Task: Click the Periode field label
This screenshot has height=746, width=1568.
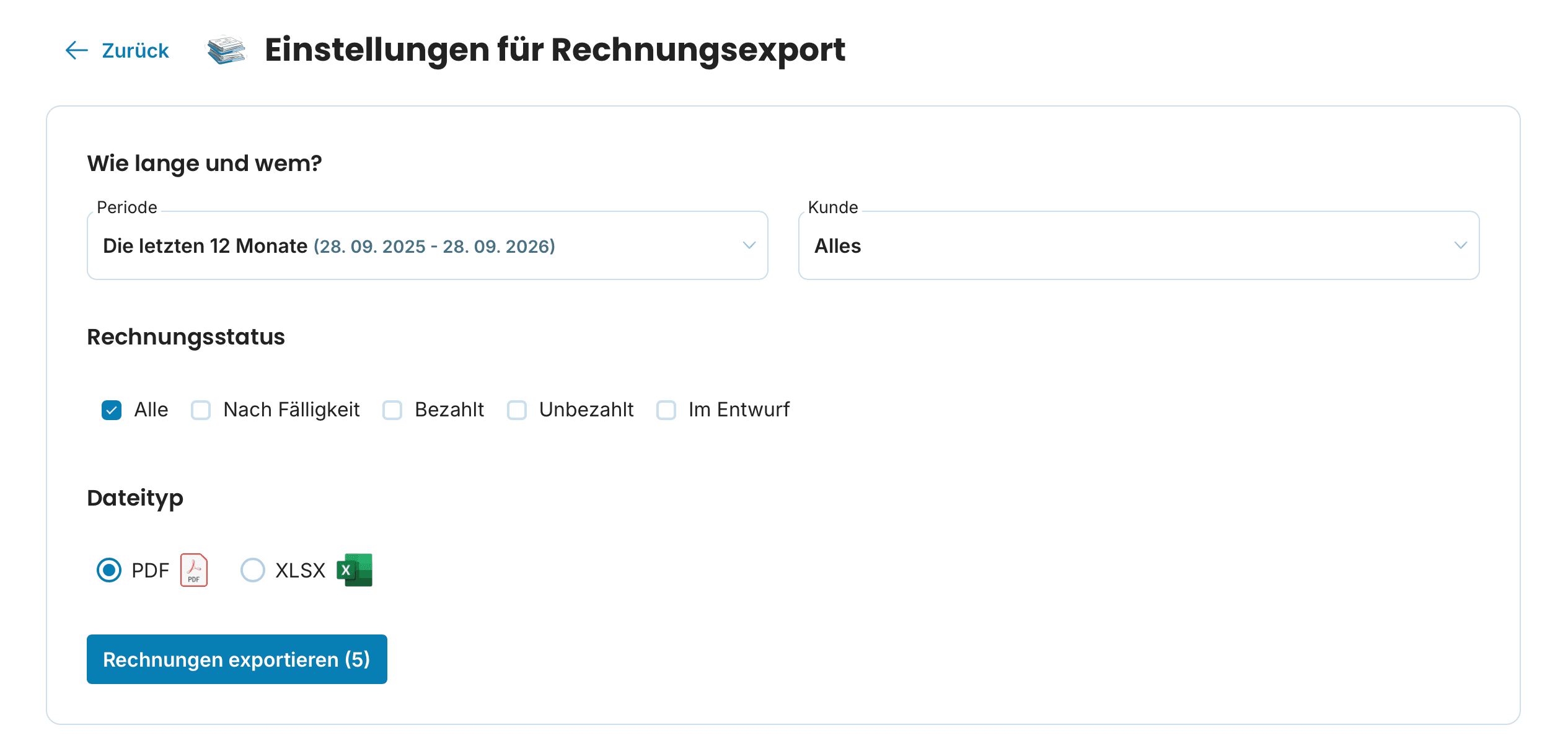Action: (127, 208)
